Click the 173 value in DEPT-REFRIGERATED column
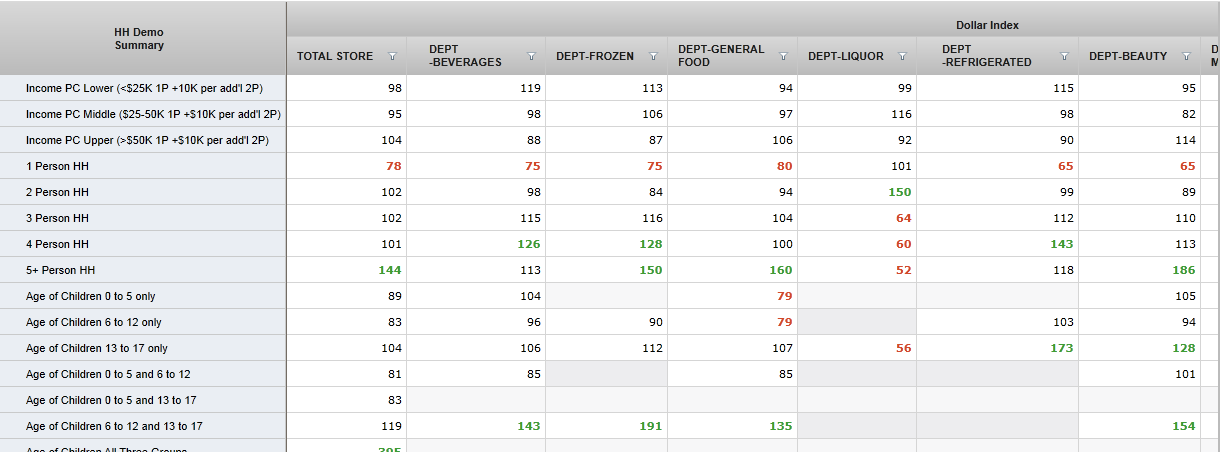The width and height of the screenshot is (1220, 452). click(1061, 348)
